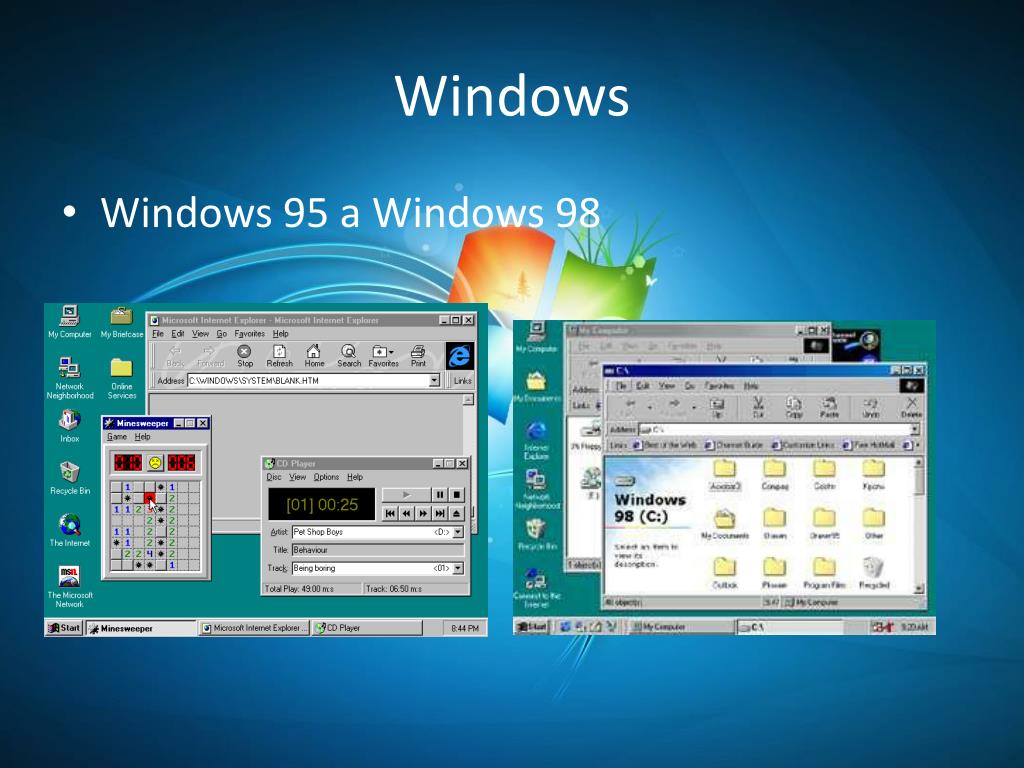The width and height of the screenshot is (1024, 768).
Task: Open the Help menu in Minesweeper
Action: pyautogui.click(x=142, y=437)
